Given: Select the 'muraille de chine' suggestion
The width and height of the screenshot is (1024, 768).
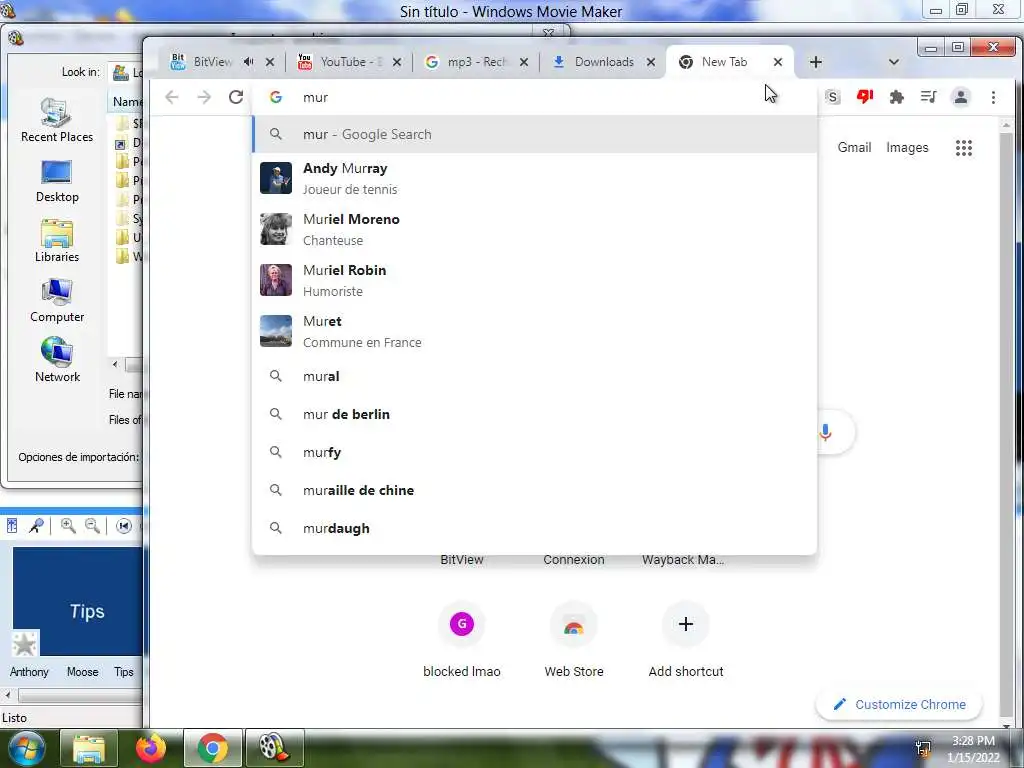Looking at the screenshot, I should tap(535, 490).
